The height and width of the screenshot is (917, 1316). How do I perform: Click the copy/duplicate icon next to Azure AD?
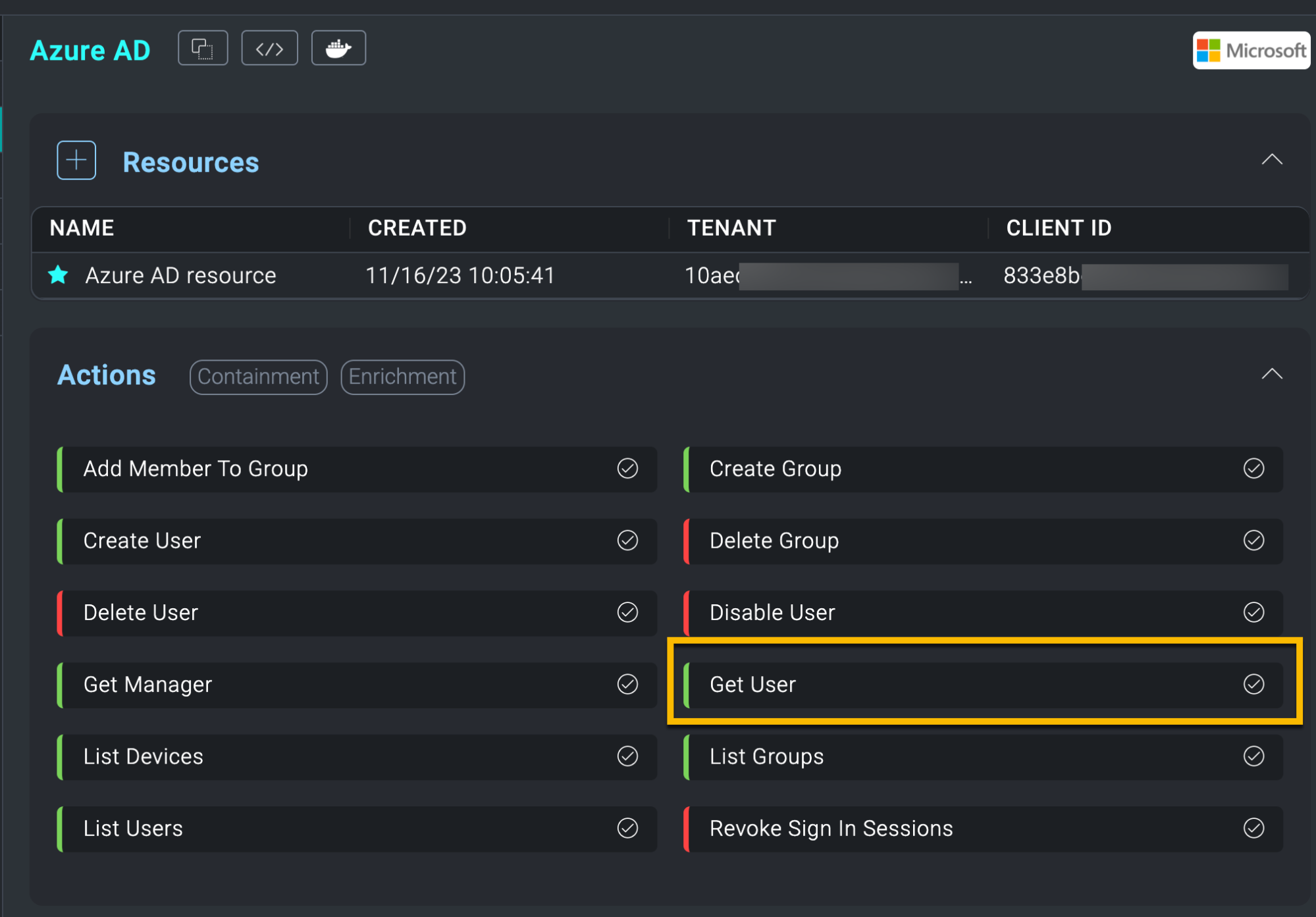click(x=203, y=48)
